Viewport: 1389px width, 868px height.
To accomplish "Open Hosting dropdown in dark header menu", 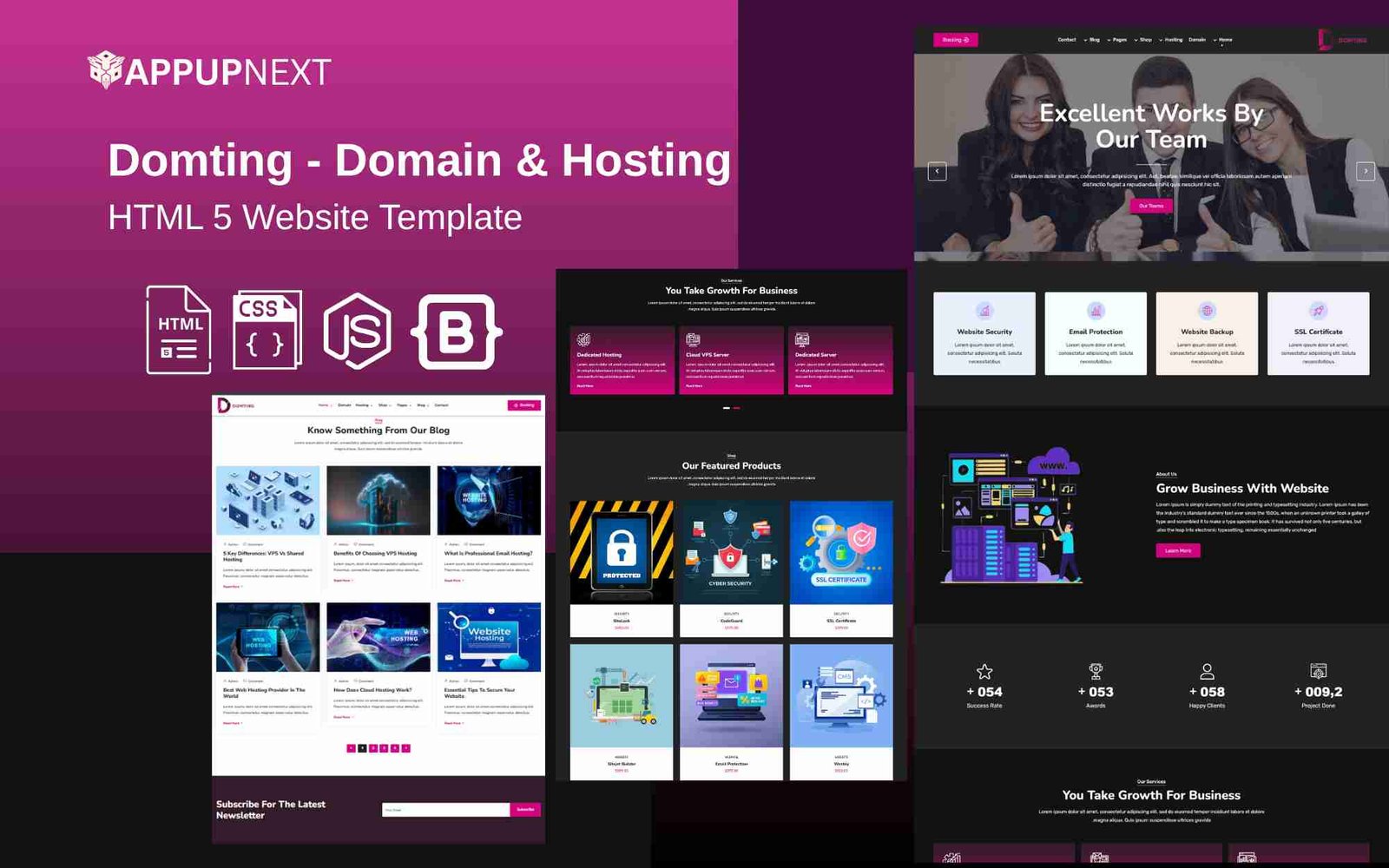I will pos(1172,40).
